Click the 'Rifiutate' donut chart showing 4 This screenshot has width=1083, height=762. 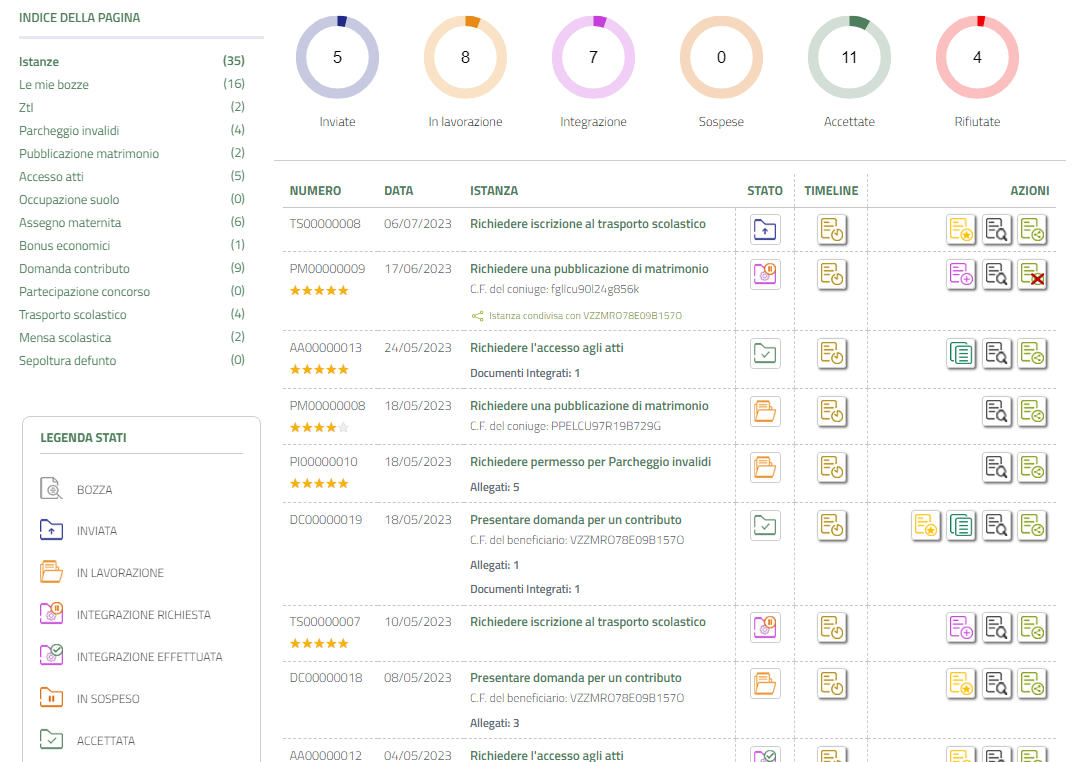pyautogui.click(x=977, y=58)
